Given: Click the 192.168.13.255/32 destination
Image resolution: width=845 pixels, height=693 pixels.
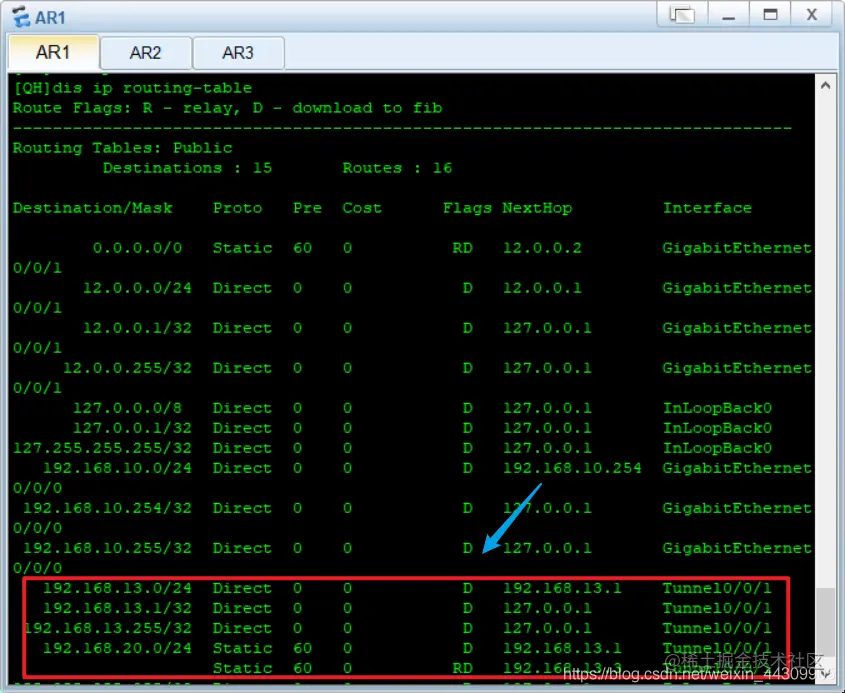Looking at the screenshot, I should click(x=109, y=628).
